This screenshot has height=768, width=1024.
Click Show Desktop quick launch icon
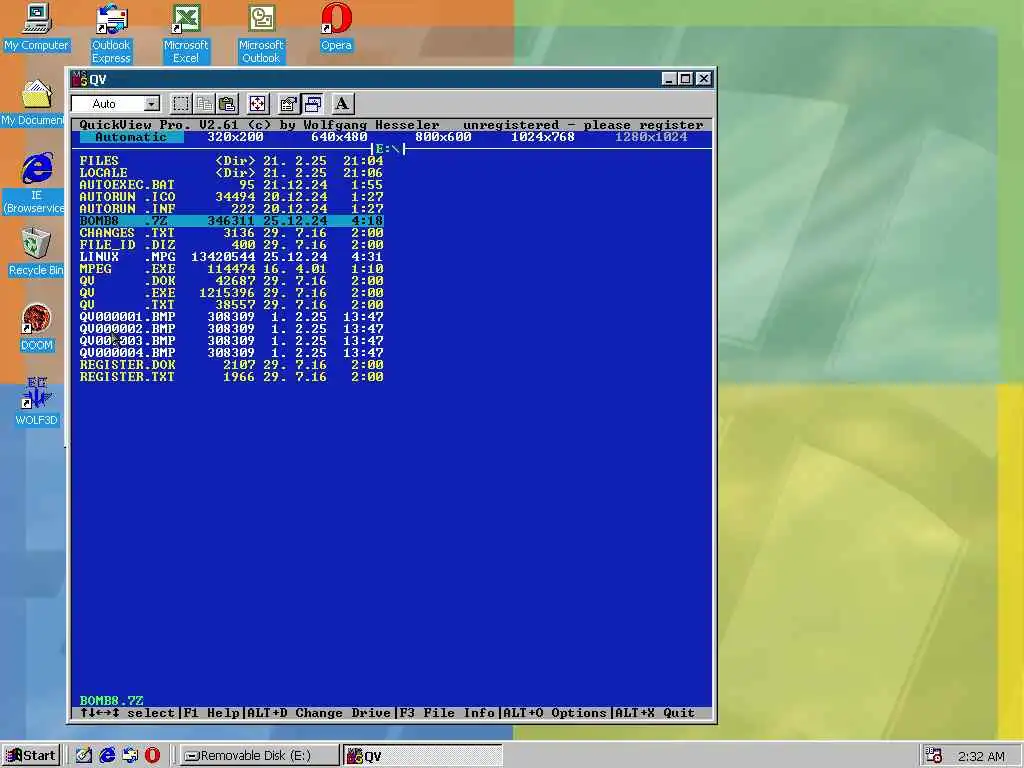click(84, 756)
